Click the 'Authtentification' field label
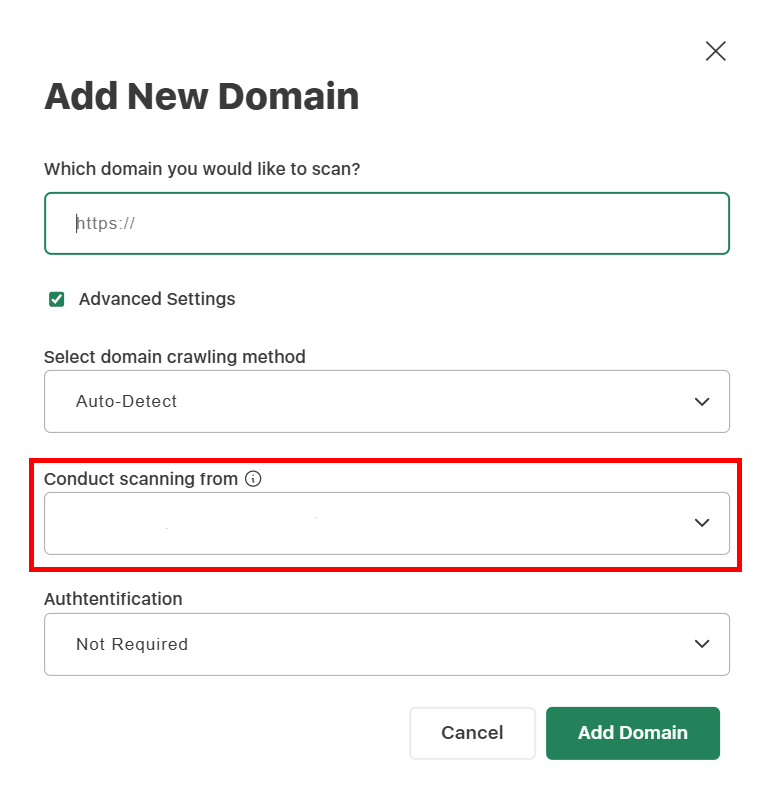771x793 pixels. point(113,599)
